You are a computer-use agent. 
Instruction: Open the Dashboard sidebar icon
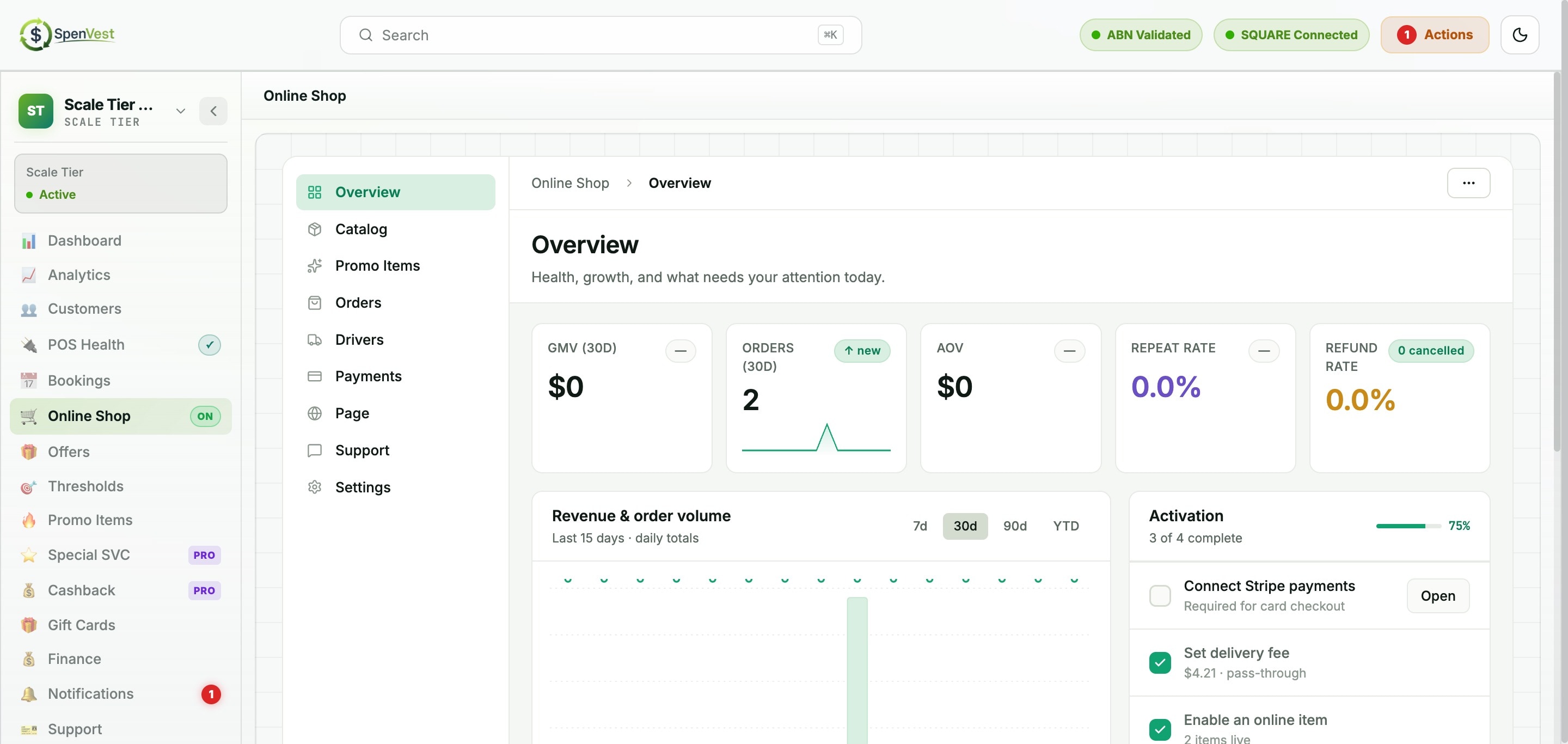pyautogui.click(x=29, y=241)
